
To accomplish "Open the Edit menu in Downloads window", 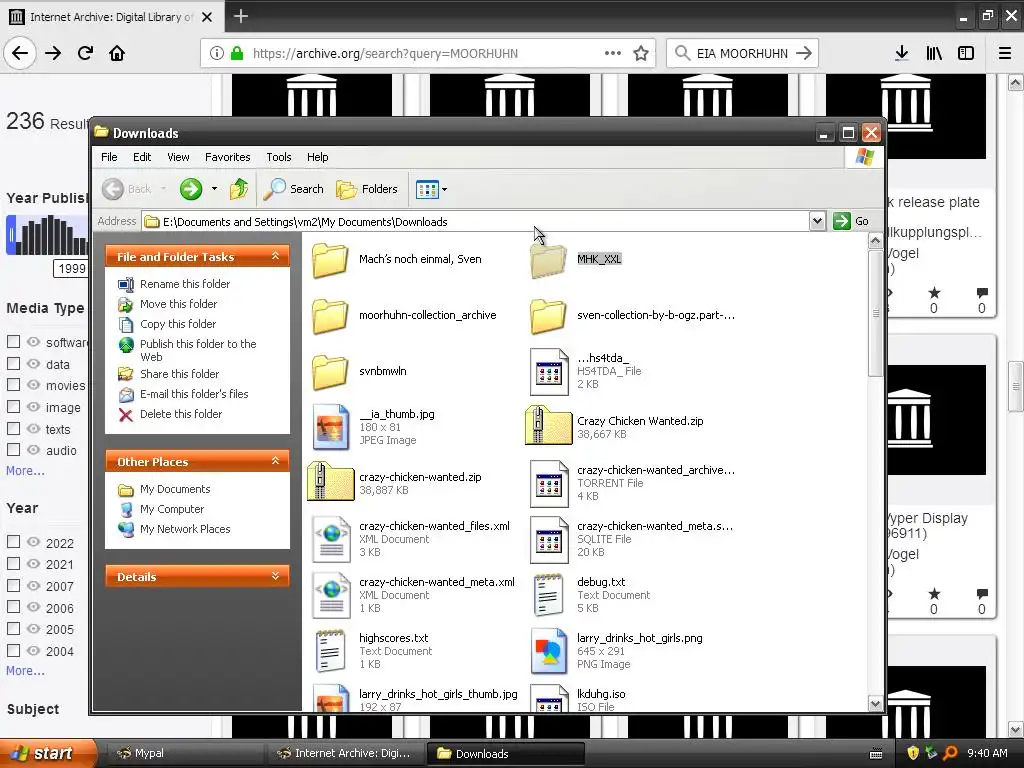I will pyautogui.click(x=142, y=157).
